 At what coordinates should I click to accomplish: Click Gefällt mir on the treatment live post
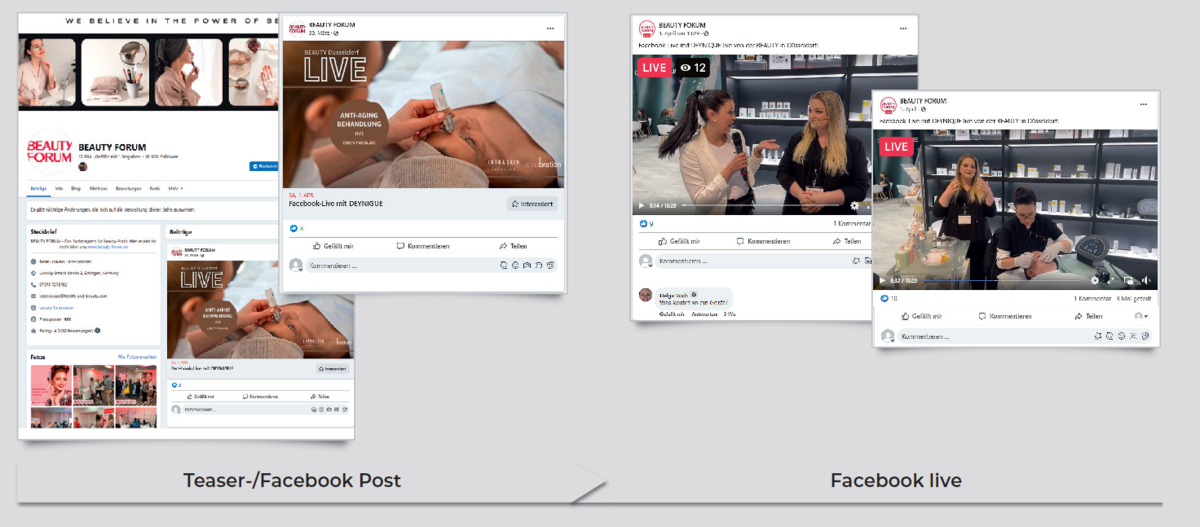(922, 316)
